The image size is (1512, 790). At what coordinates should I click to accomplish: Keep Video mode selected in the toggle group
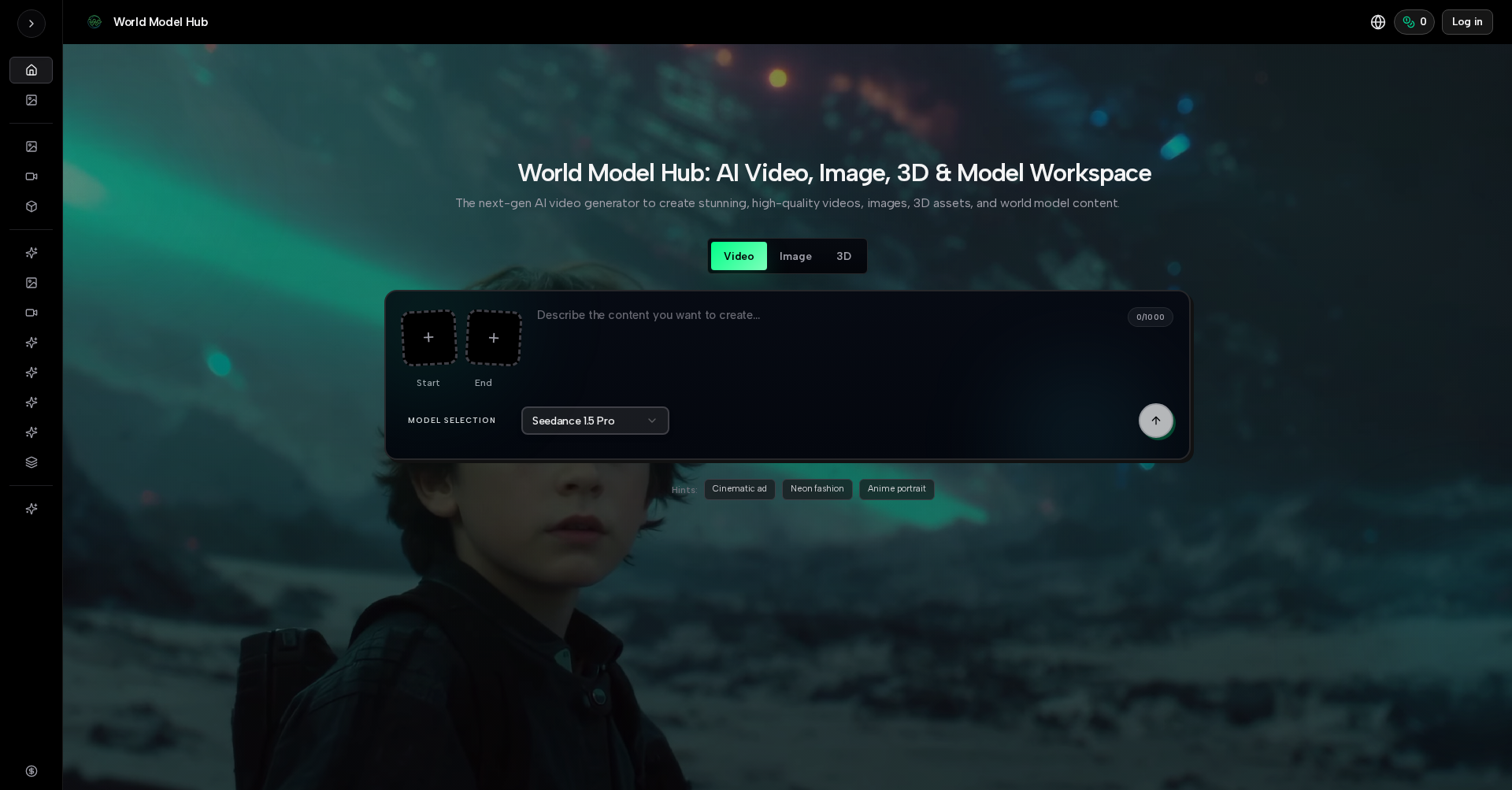[739, 256]
